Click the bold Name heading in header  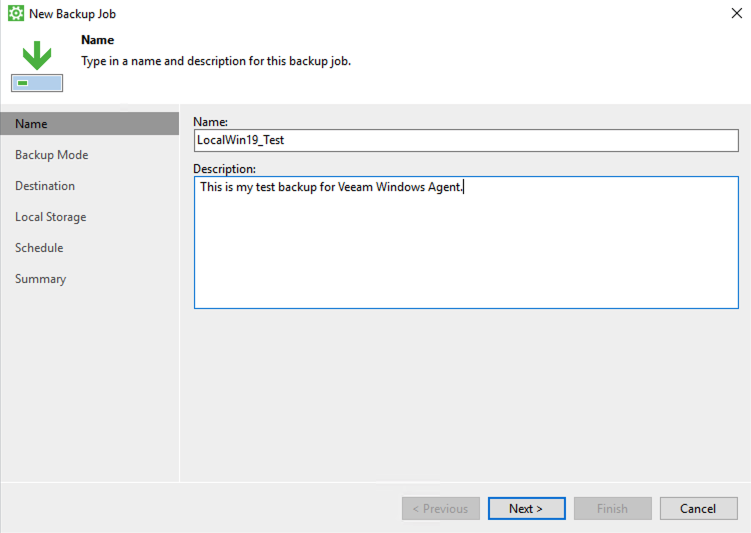tap(97, 40)
